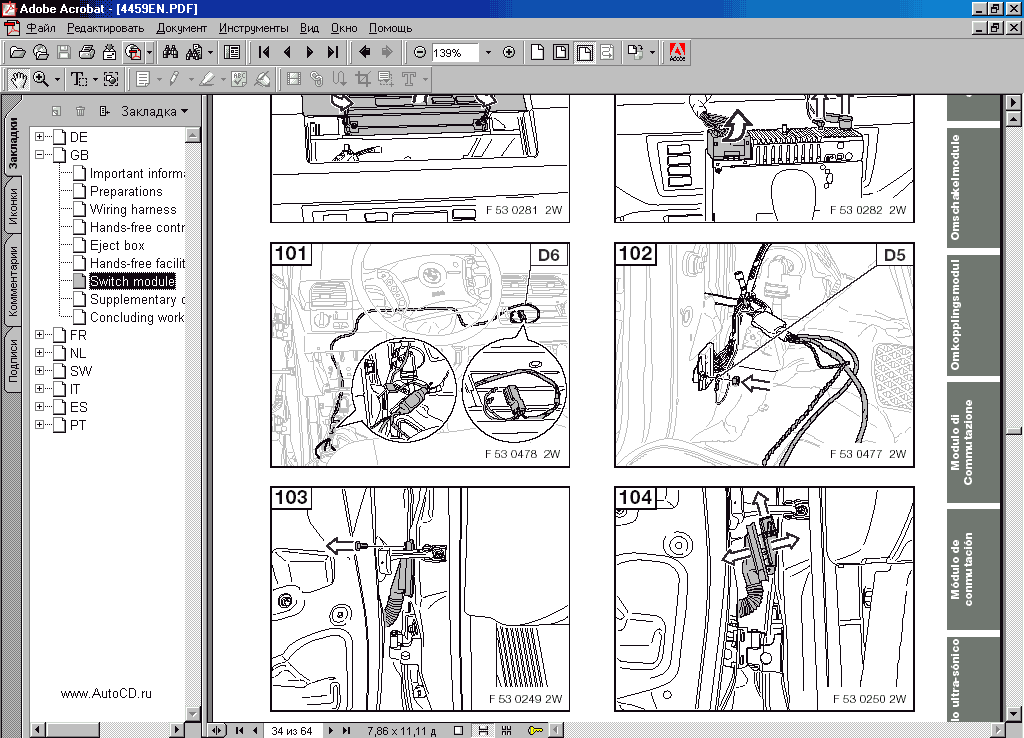The height and width of the screenshot is (738, 1024).
Task: Click the zoom out minus button
Action: pos(420,52)
